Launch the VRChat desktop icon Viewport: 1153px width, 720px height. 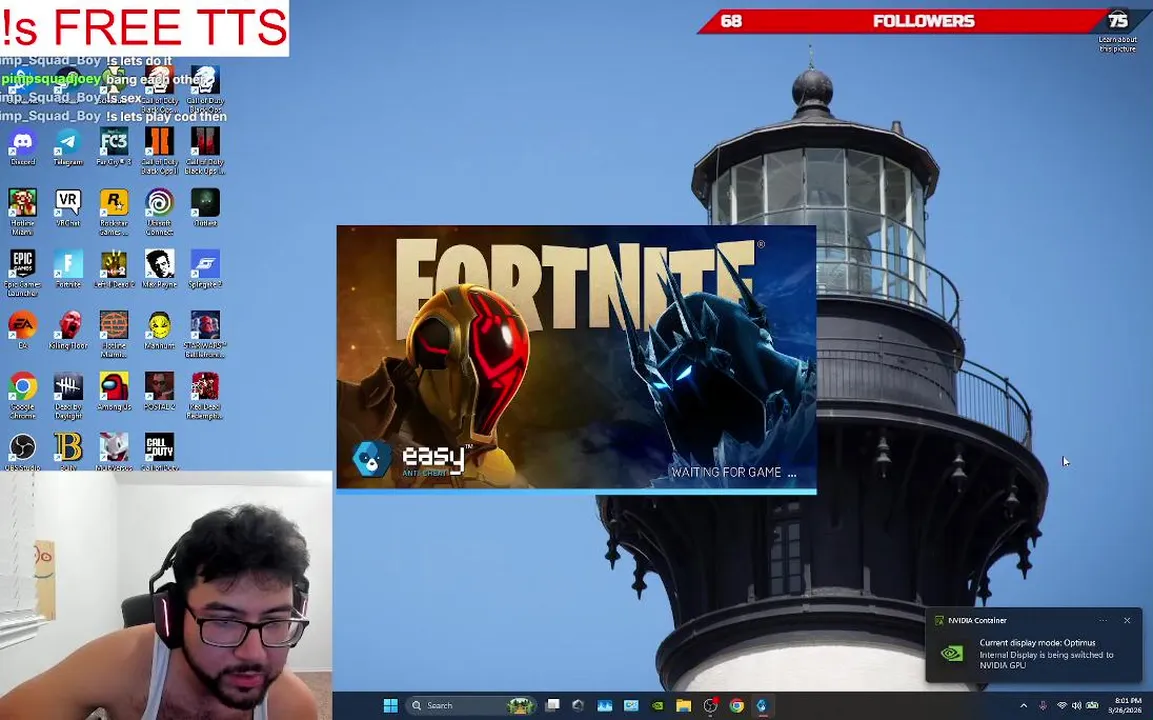coord(68,207)
